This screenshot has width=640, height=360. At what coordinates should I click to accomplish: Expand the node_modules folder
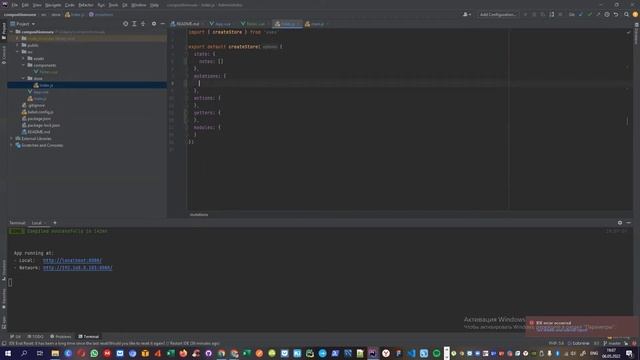click(18, 38)
